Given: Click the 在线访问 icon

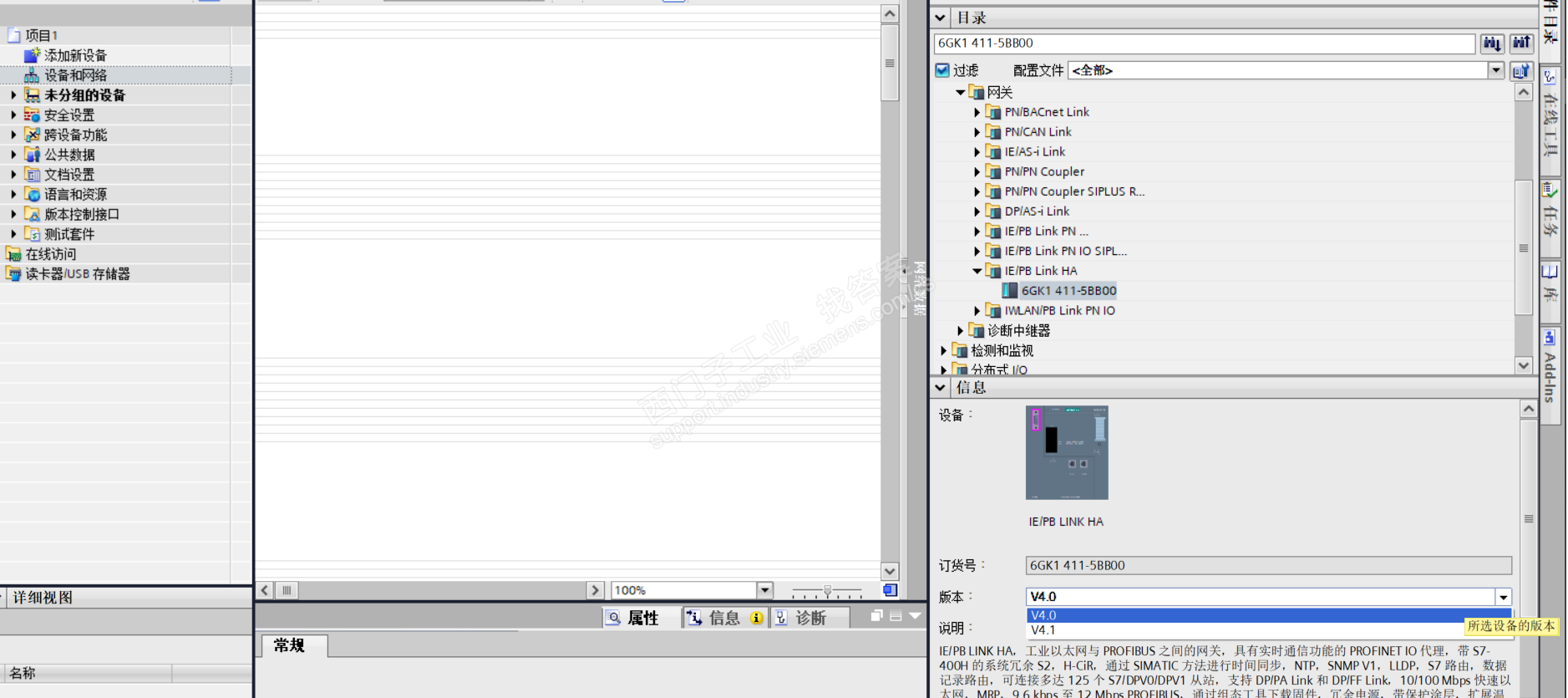Looking at the screenshot, I should [13, 254].
